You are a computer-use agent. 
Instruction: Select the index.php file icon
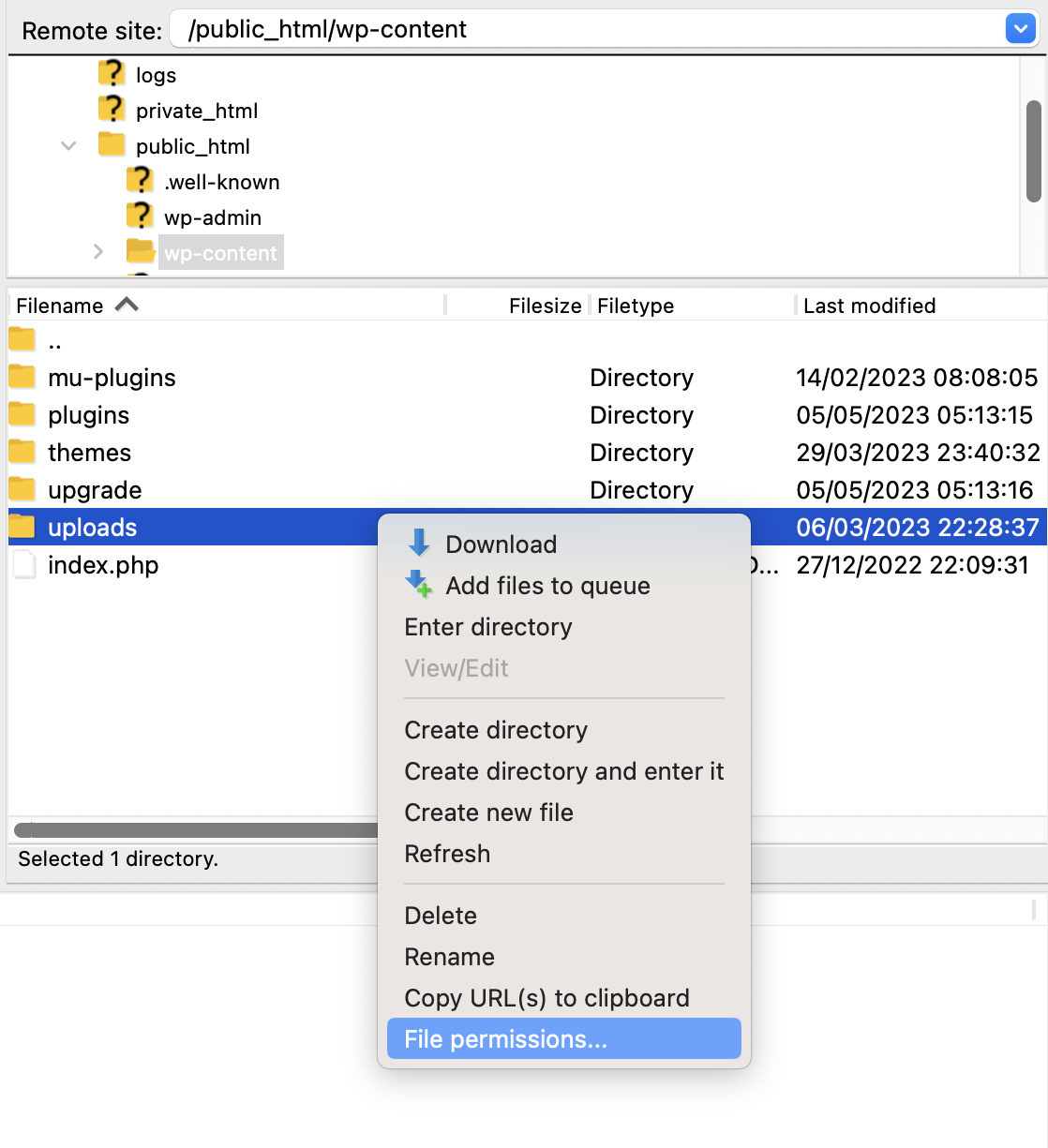[23, 564]
